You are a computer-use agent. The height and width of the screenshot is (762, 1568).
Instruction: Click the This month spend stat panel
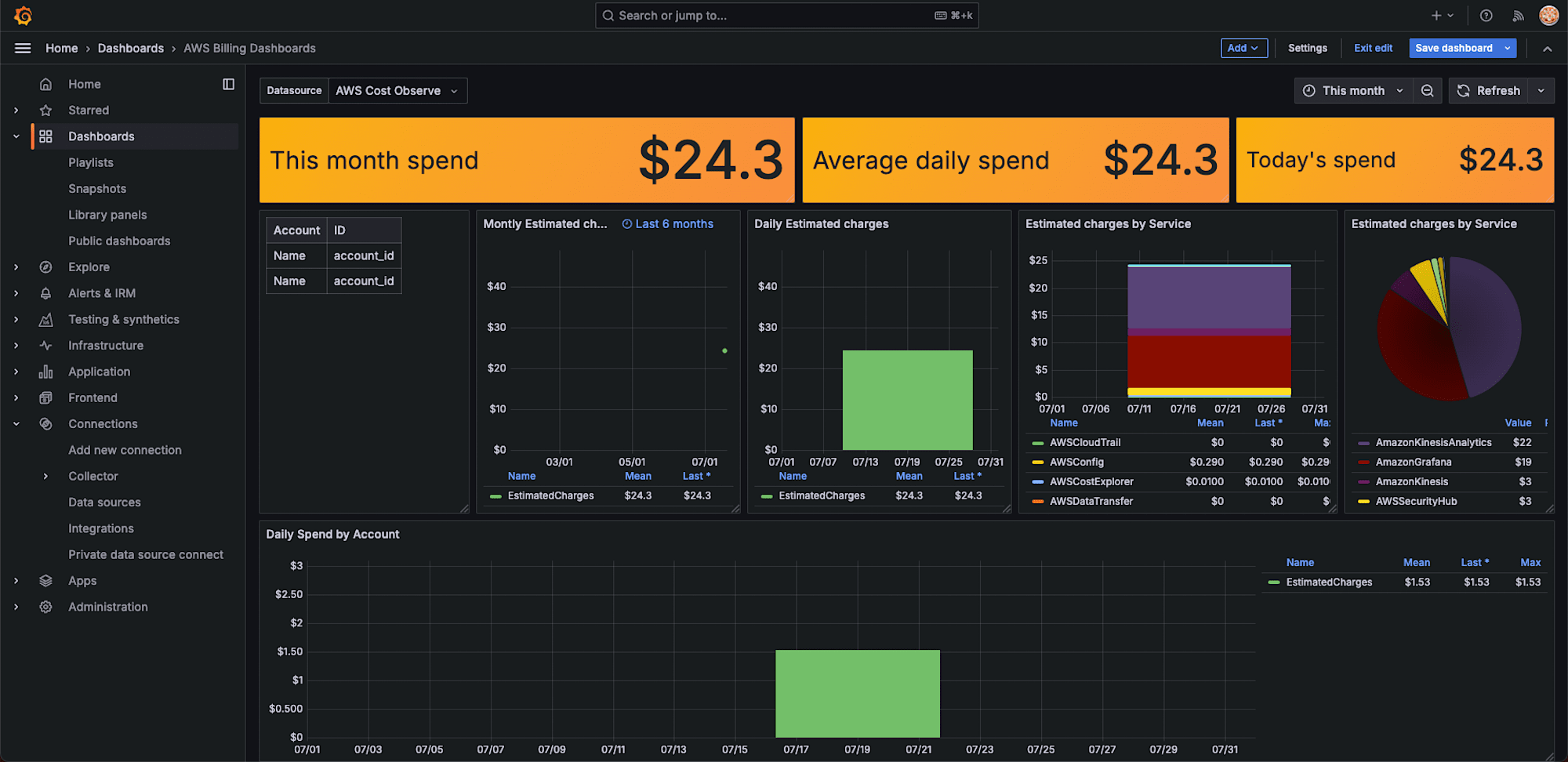[x=527, y=160]
